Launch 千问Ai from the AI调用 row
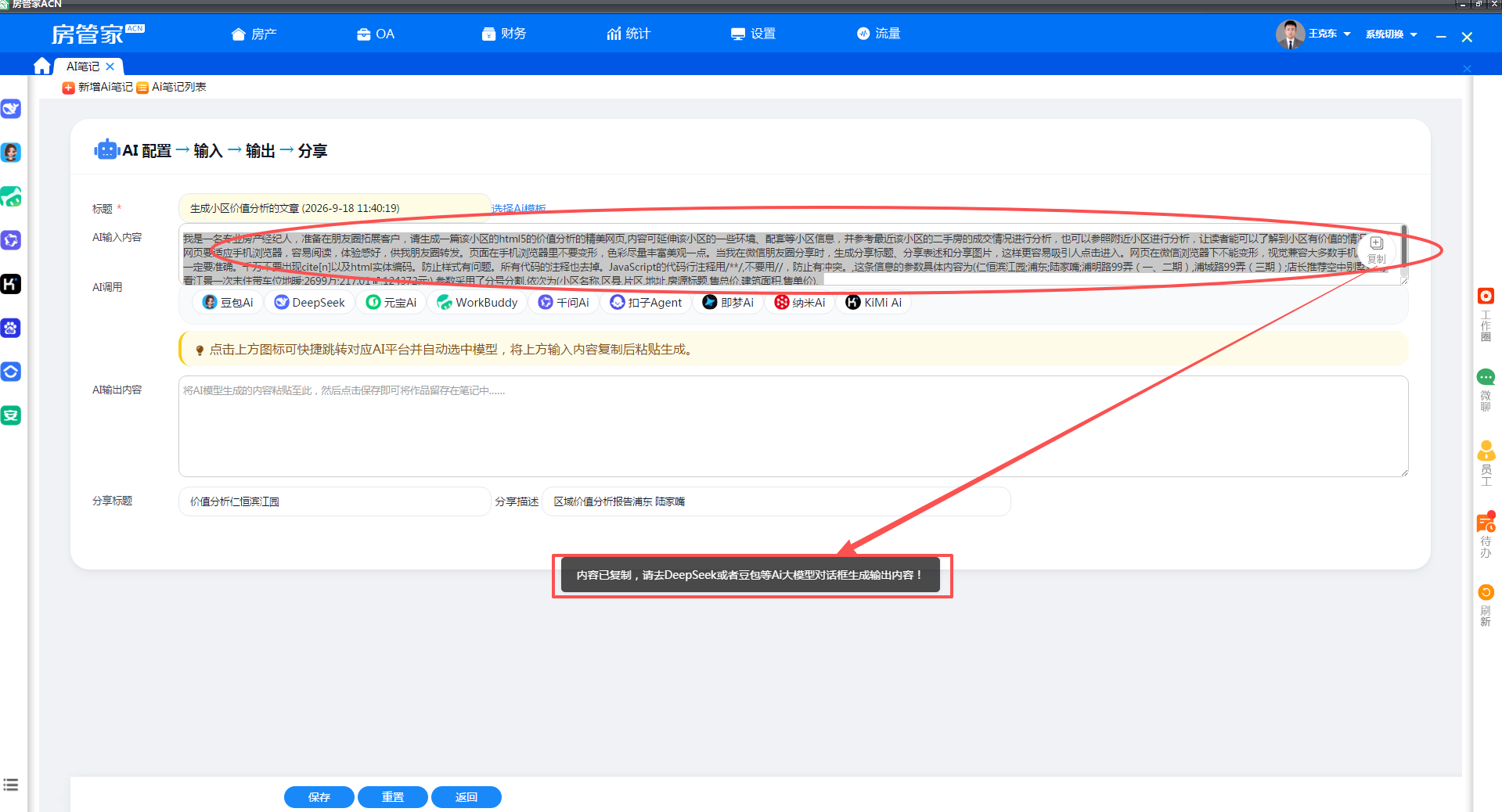This screenshot has height=812, width=1502. [x=564, y=303]
